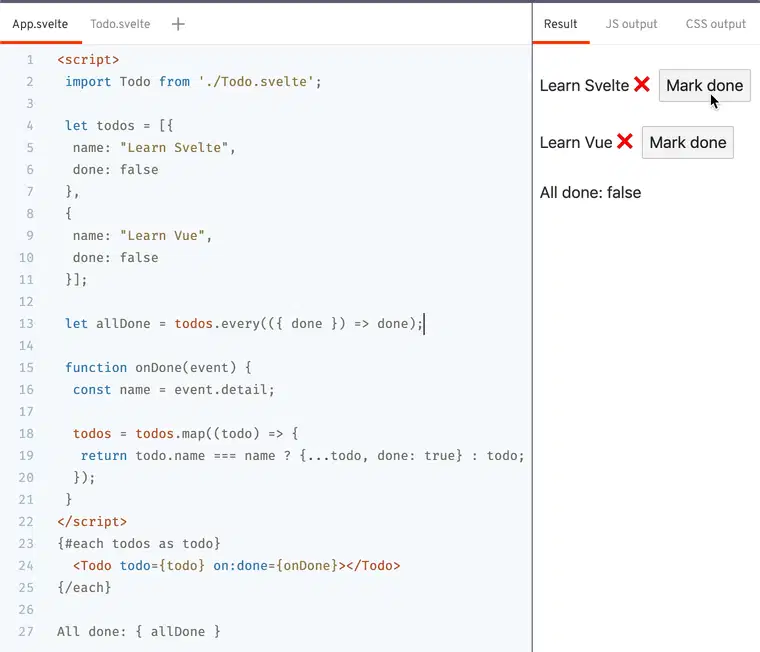
Task: Click the "Learn Svelte" string in code
Action: [x=174, y=147]
